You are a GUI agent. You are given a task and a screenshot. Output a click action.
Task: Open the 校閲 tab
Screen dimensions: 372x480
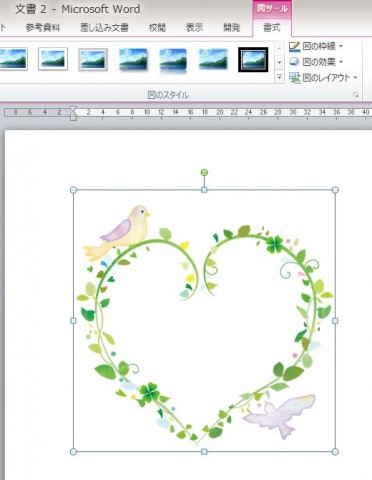click(157, 28)
